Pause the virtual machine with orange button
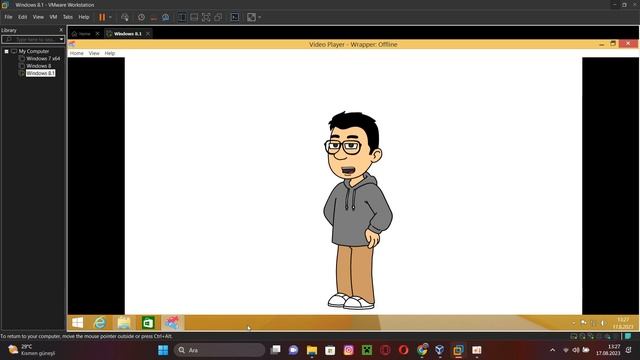640x360 pixels. pyautogui.click(x=102, y=17)
